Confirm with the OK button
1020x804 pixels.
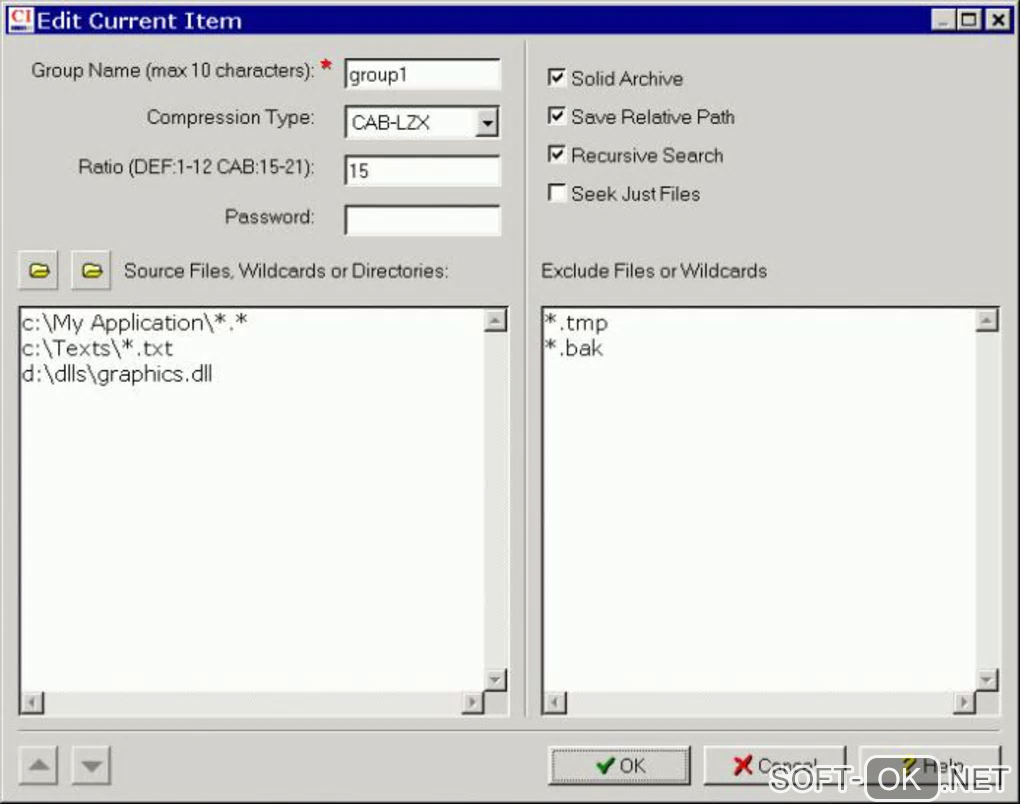point(619,766)
